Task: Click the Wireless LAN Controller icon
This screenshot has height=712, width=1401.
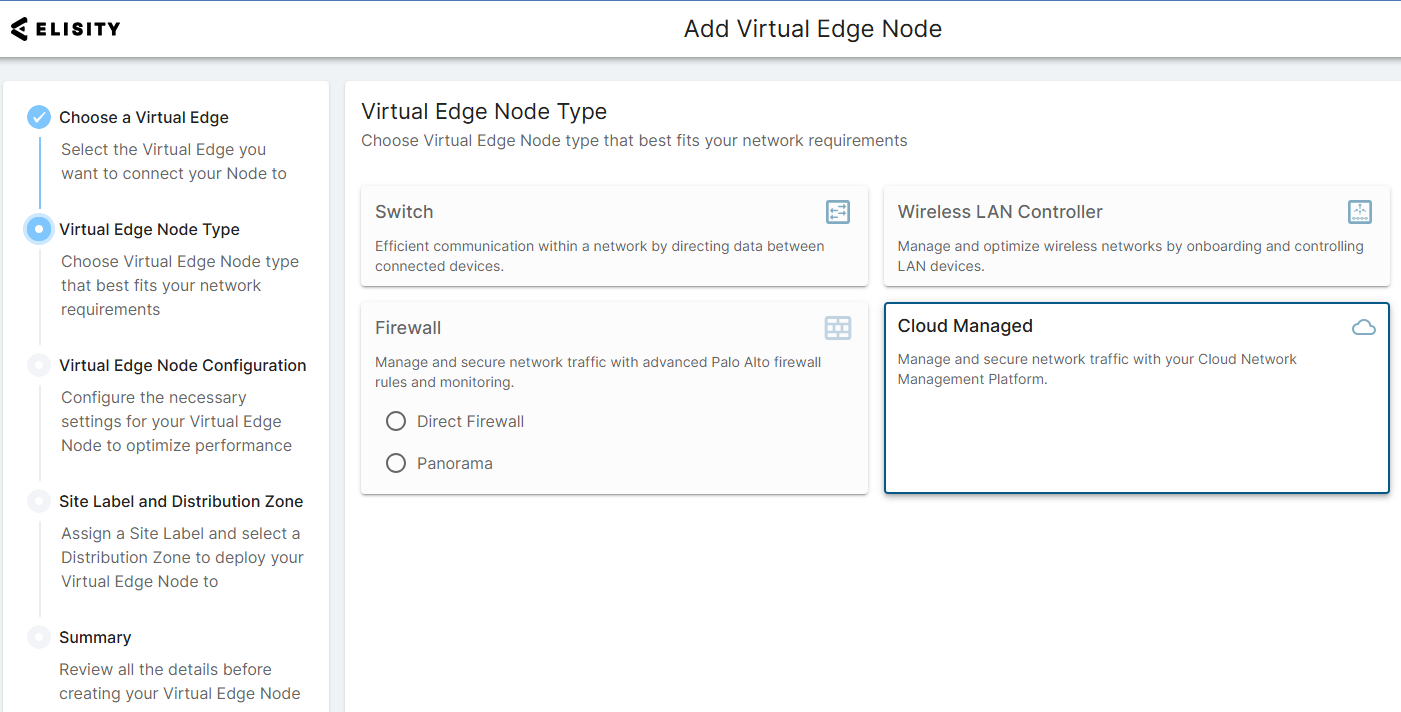Action: [x=1359, y=212]
